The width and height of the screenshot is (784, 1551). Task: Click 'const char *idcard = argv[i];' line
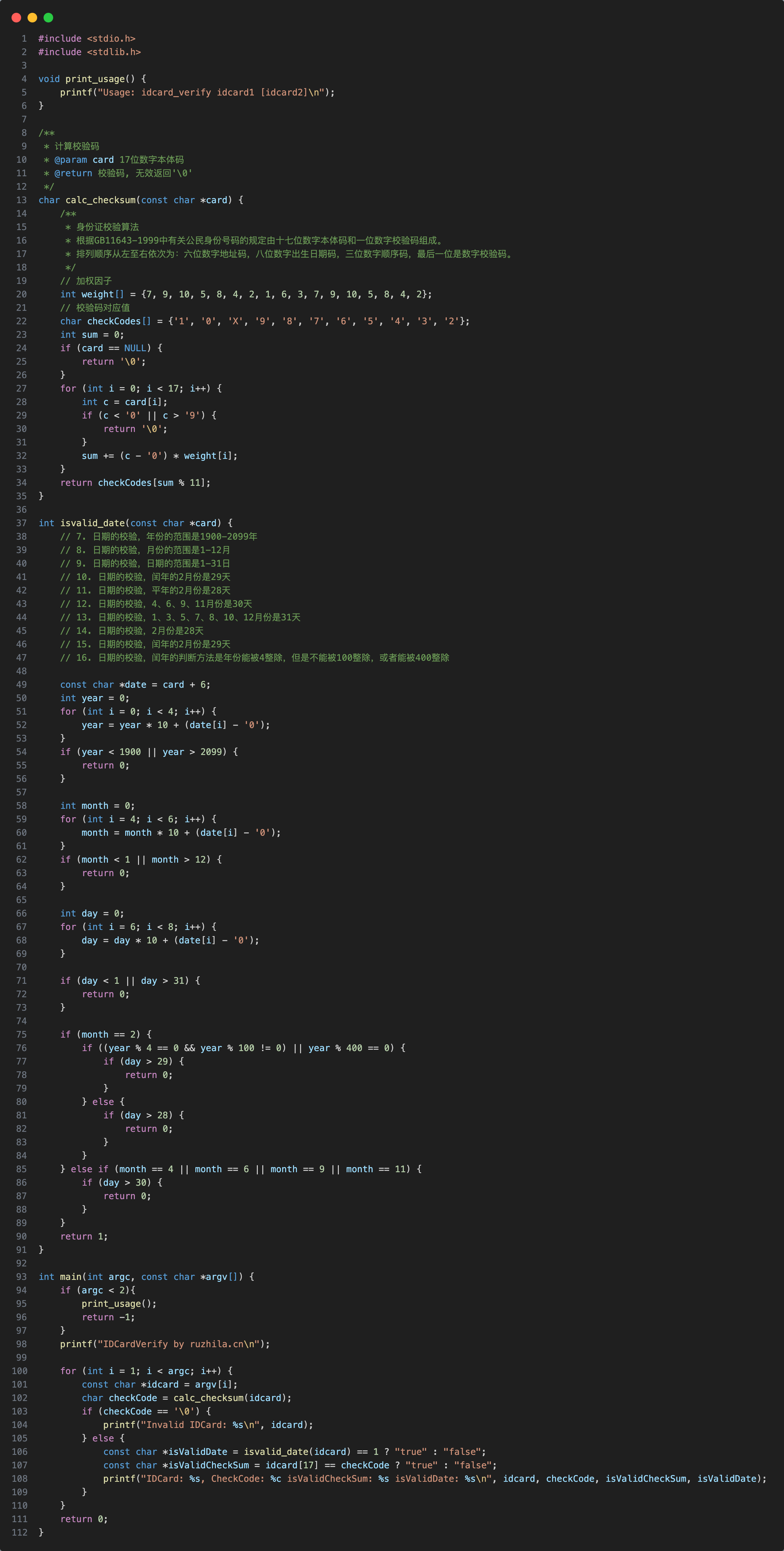click(159, 1384)
